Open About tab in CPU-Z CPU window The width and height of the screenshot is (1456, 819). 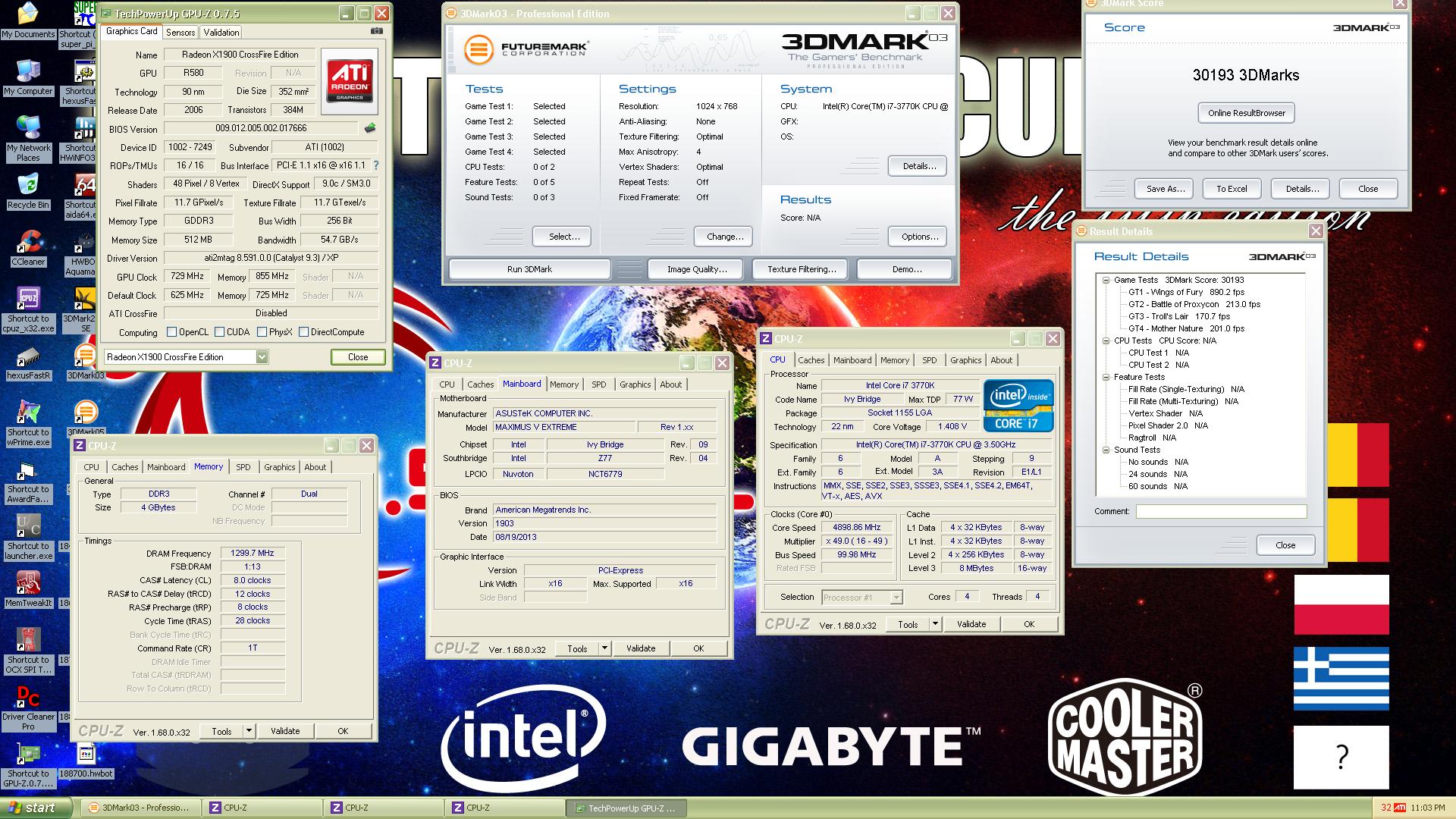1001,360
